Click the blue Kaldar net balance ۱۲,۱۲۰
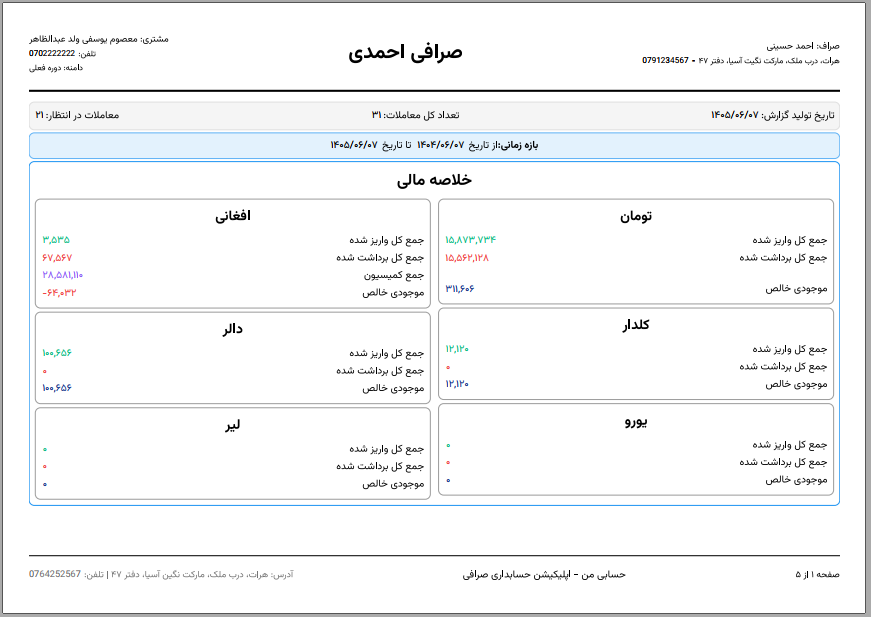This screenshot has width=871, height=617. coord(457,384)
